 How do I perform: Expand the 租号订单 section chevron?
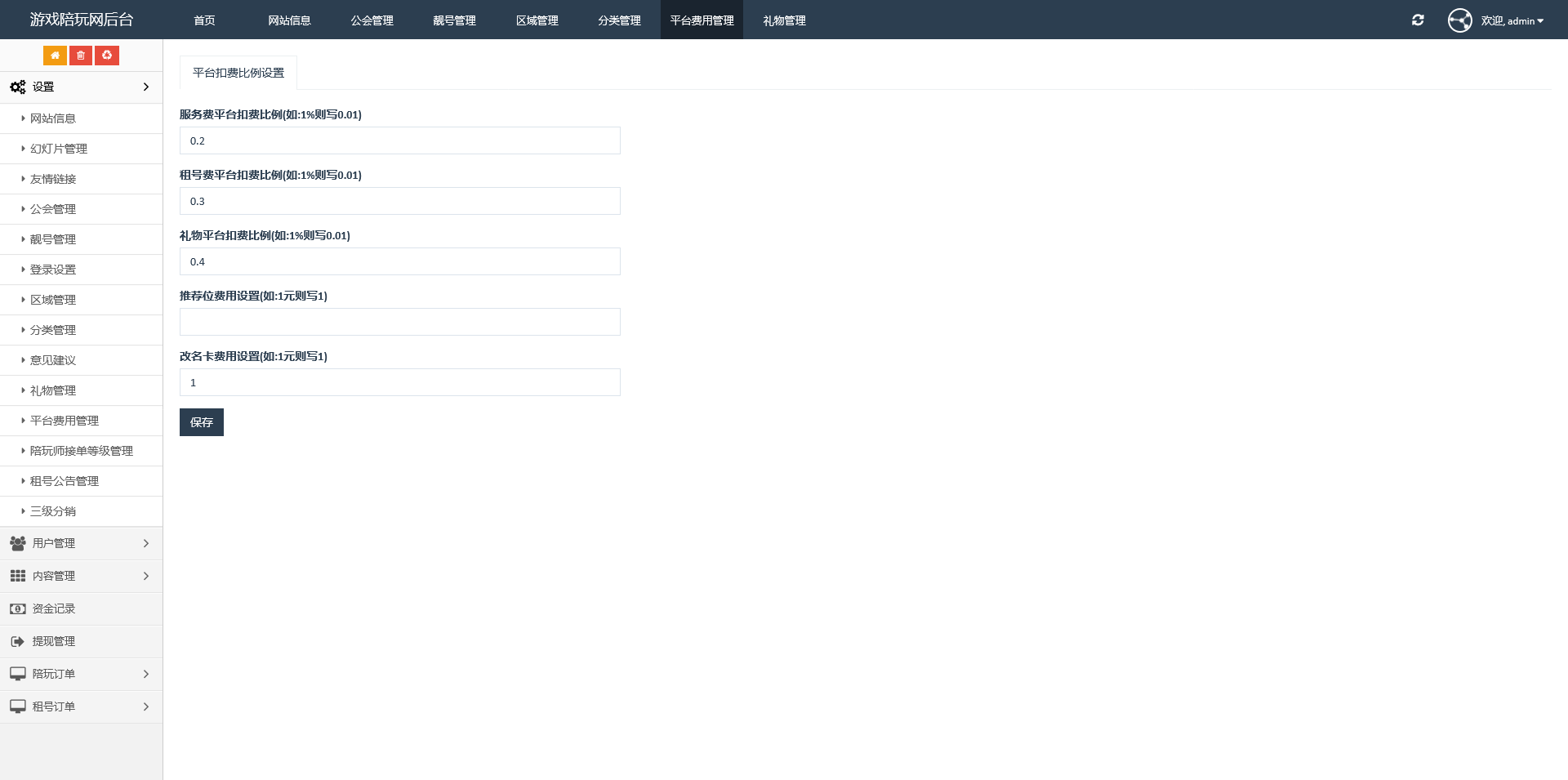[x=146, y=706]
